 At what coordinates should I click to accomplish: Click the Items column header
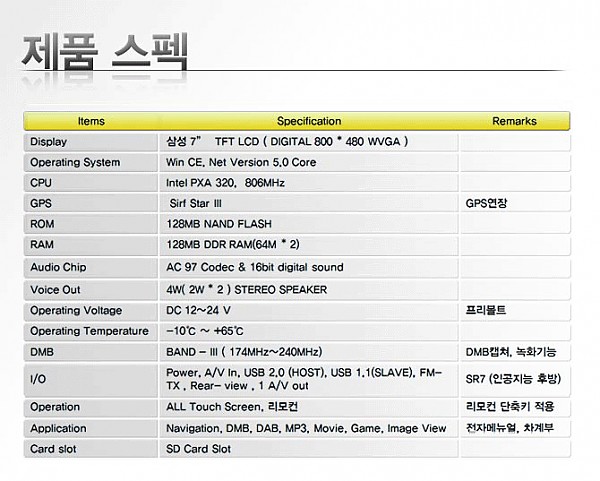pyautogui.click(x=91, y=121)
